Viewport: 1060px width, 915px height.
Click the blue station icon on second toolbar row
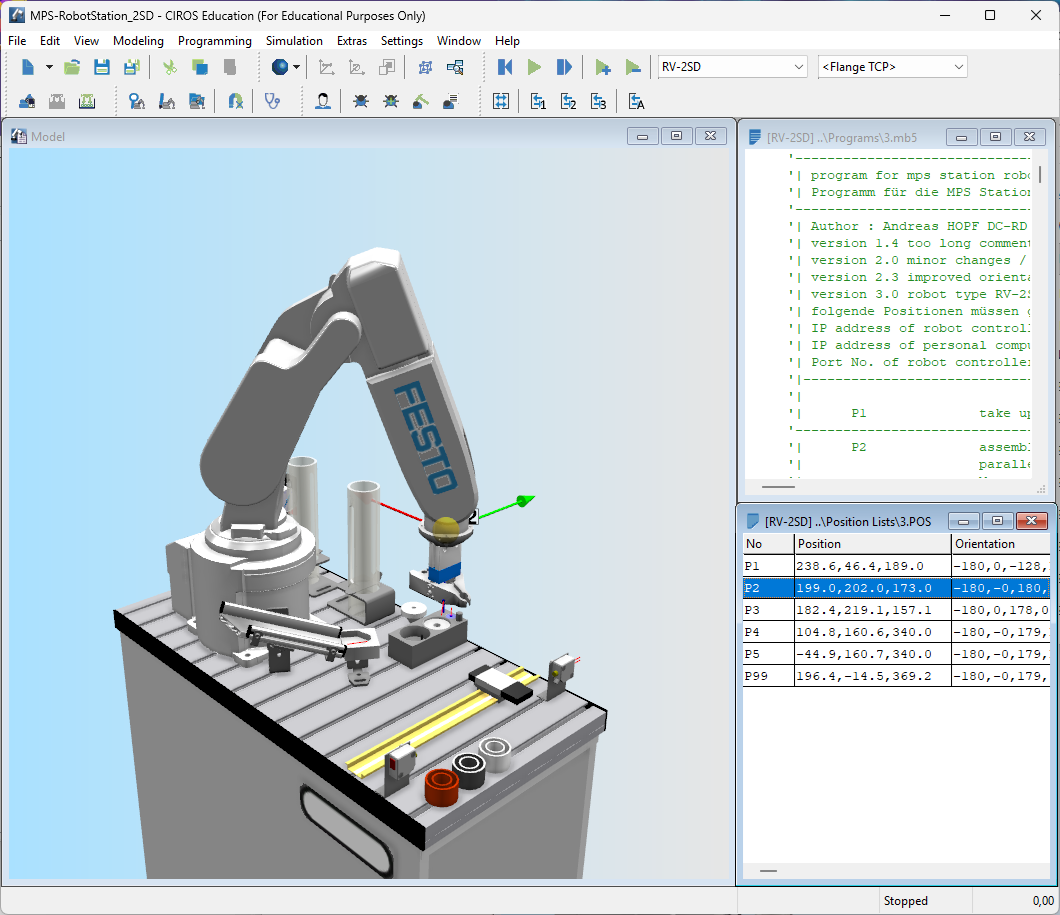[x=27, y=101]
